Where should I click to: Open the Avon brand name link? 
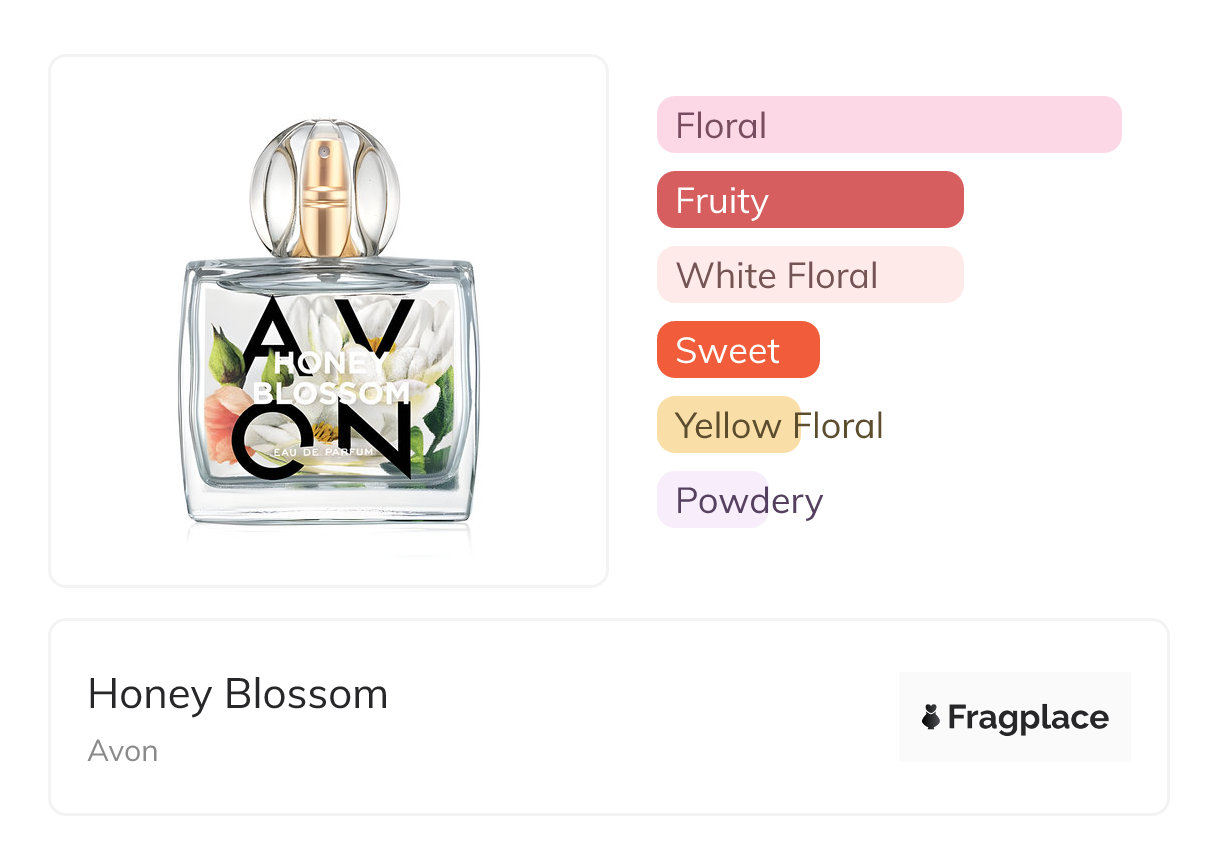pos(122,751)
